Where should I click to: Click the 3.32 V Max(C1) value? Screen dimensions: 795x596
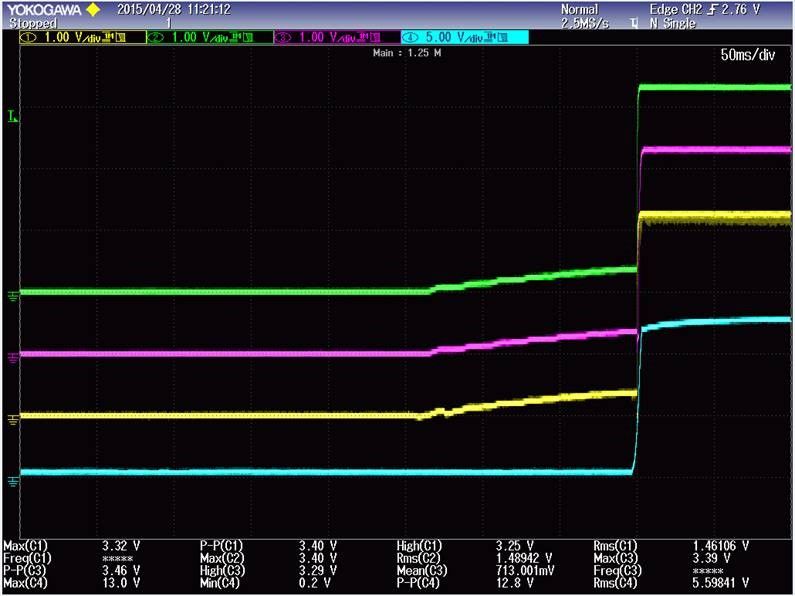tap(121, 546)
